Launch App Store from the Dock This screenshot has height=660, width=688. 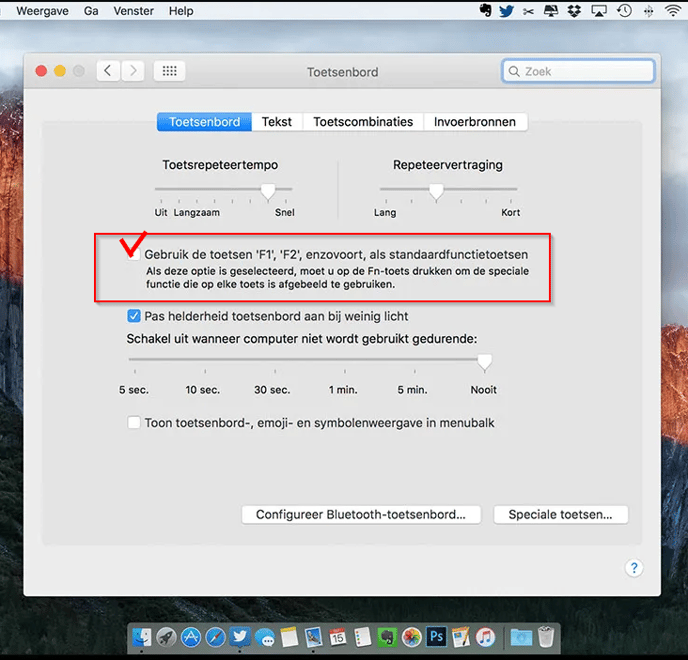tap(191, 637)
